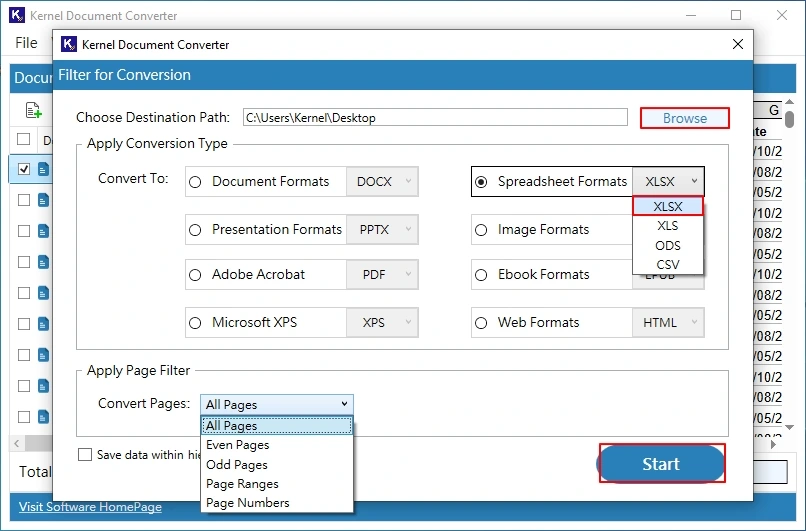The height and width of the screenshot is (531, 806).
Task: Click the file icon in the second document row
Action: 44,200
